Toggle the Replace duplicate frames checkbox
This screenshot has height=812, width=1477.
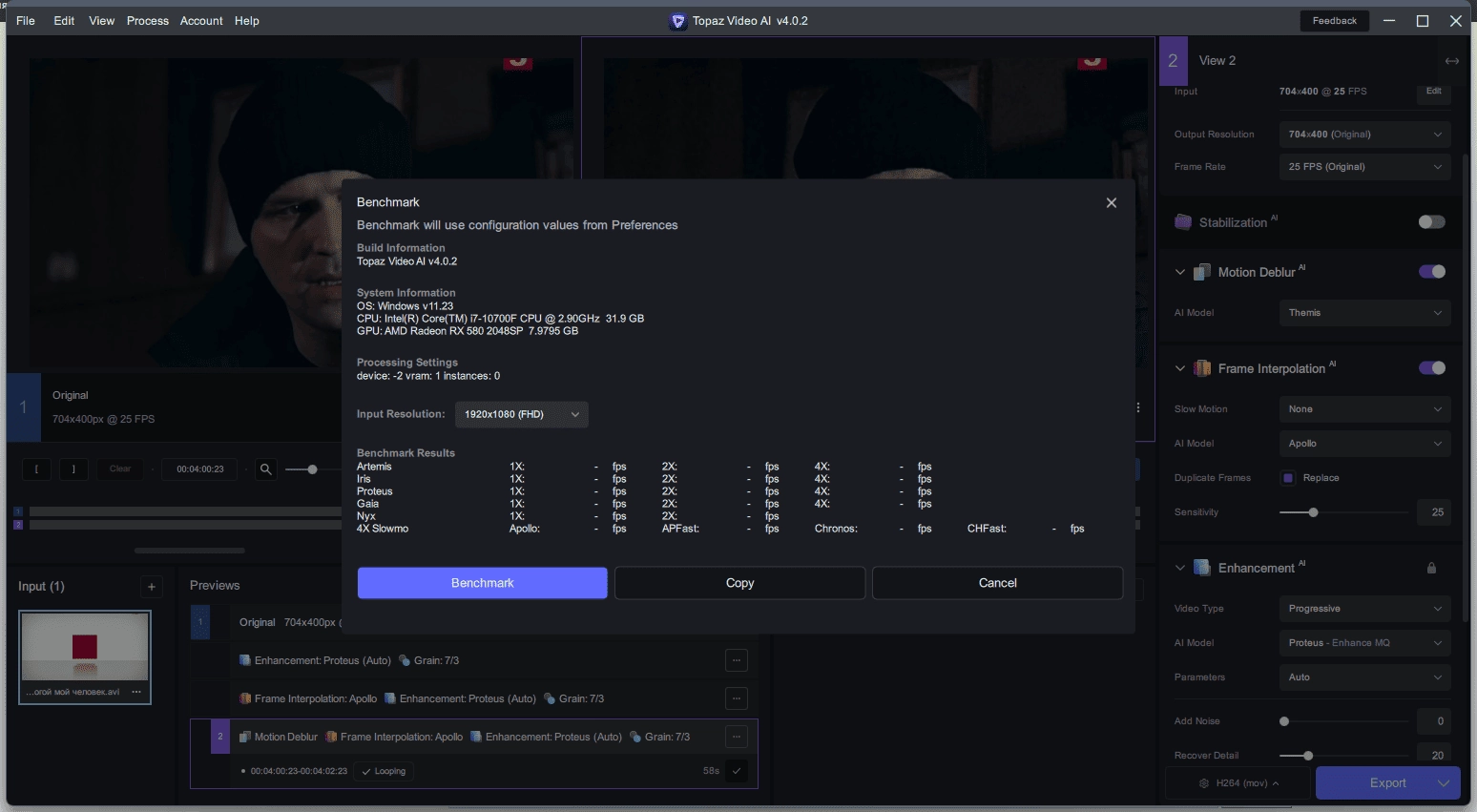tap(1288, 478)
